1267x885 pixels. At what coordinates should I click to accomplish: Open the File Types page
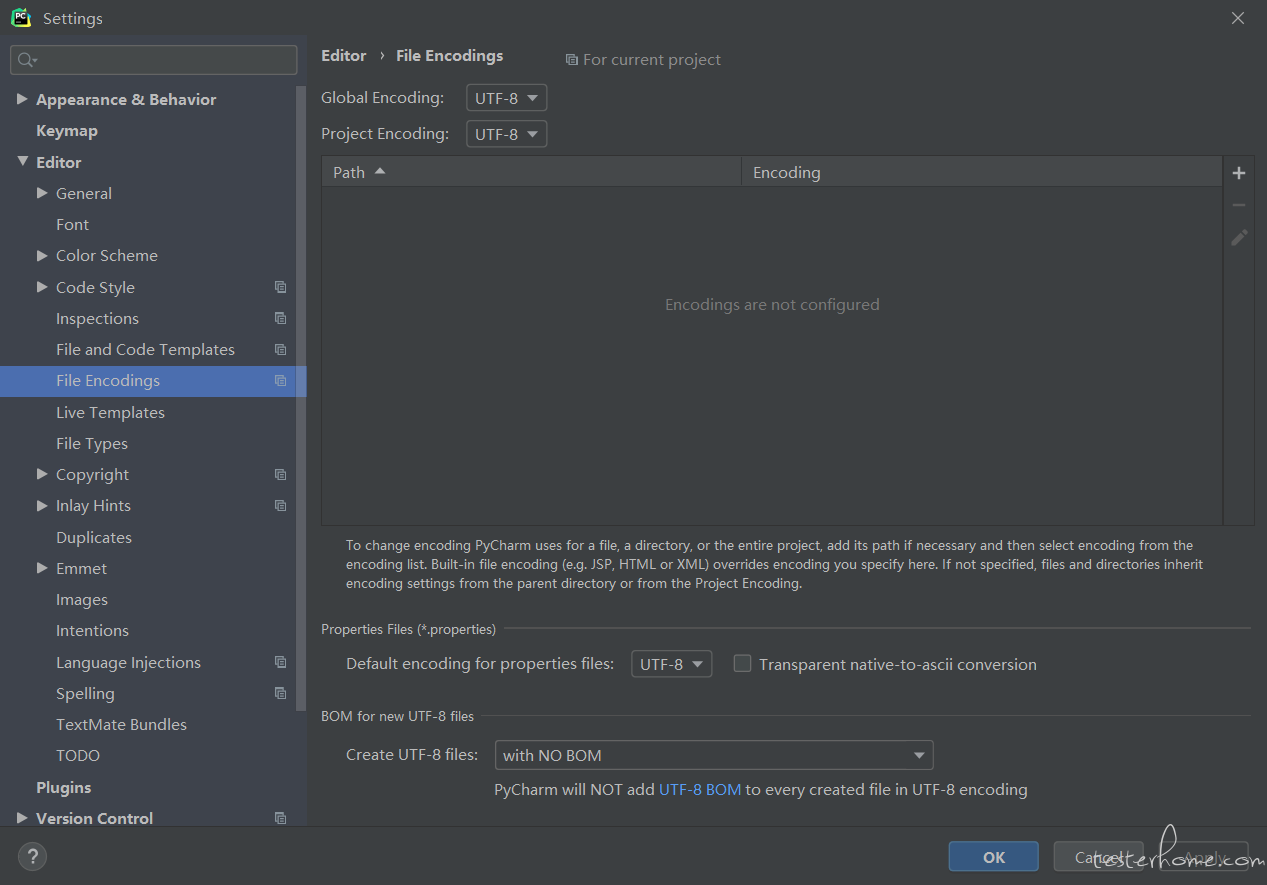coord(92,444)
